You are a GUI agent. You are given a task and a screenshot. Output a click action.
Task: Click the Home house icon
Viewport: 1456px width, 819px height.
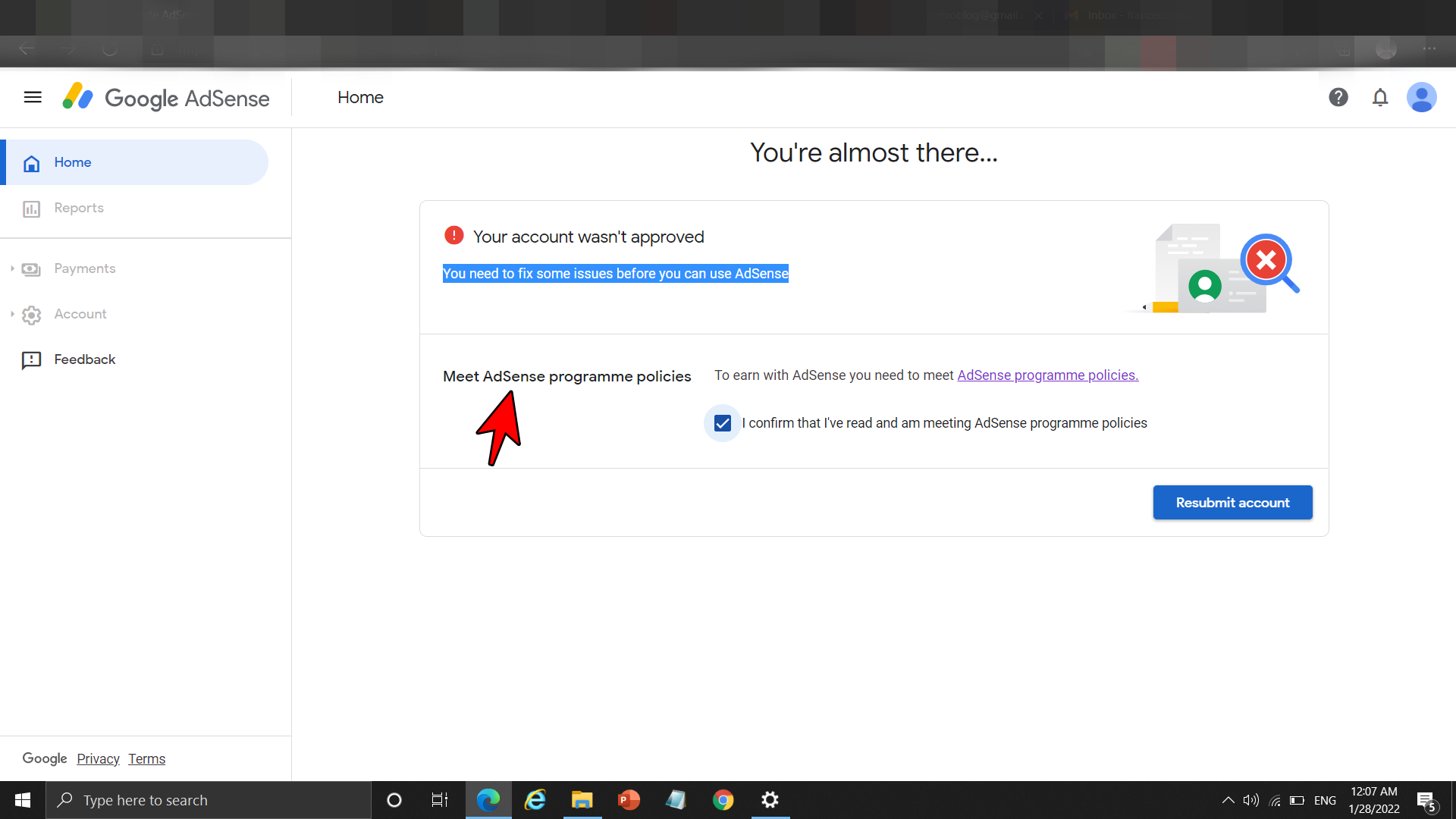(x=31, y=163)
